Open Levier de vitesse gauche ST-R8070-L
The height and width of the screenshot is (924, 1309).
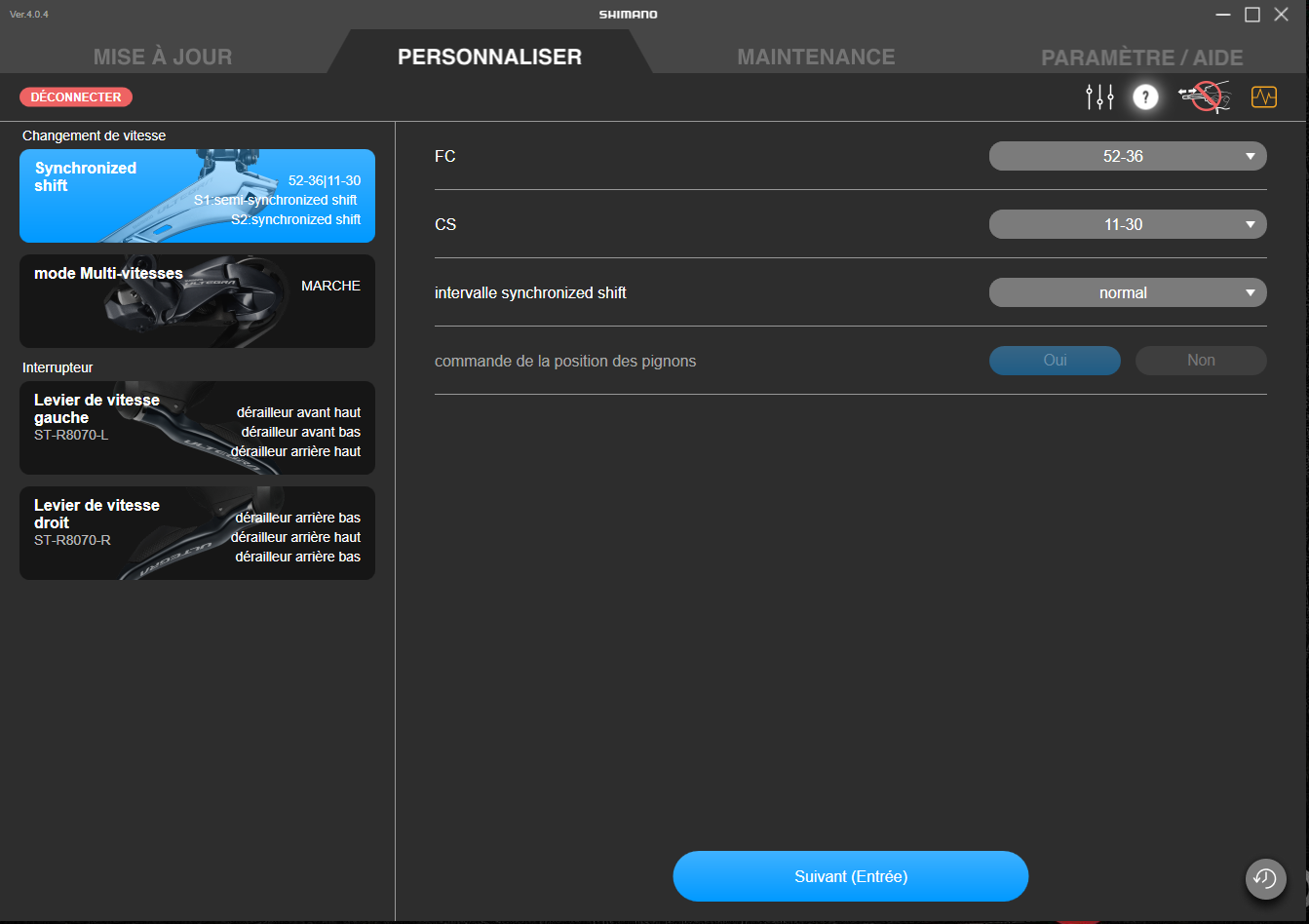click(x=197, y=428)
